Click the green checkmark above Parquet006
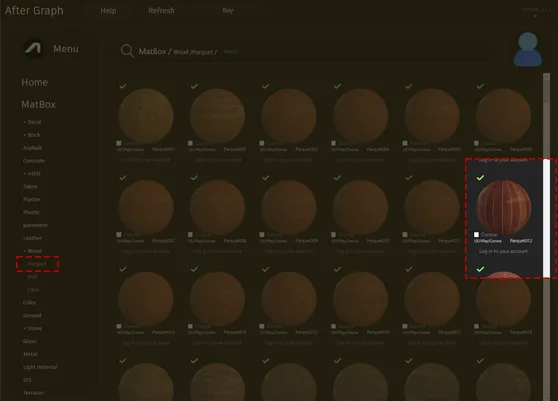The image size is (558, 401). [x=480, y=86]
